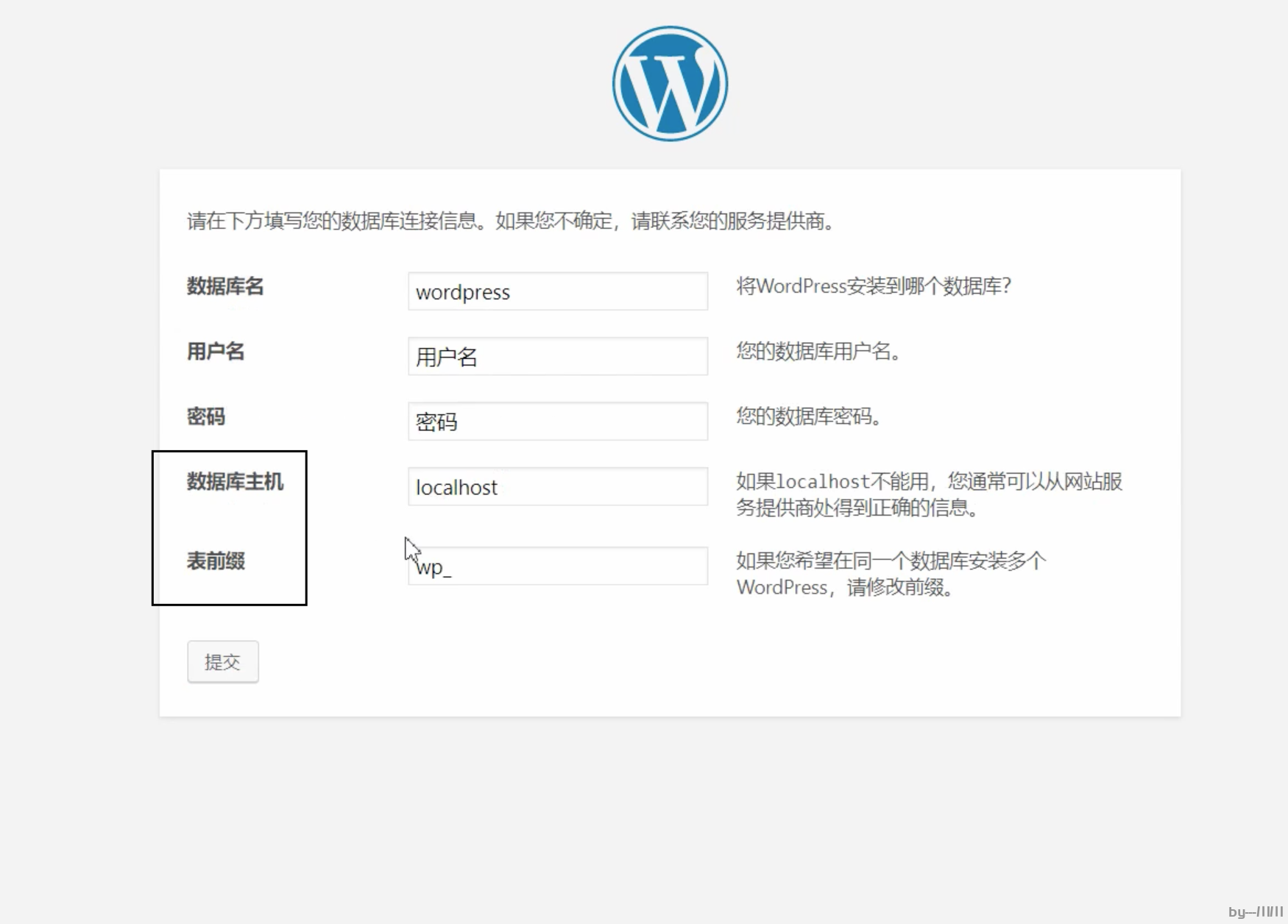Viewport: 1288px width, 924px height.
Task: Click the hint 您的数据库密码。
Action: [x=809, y=416]
